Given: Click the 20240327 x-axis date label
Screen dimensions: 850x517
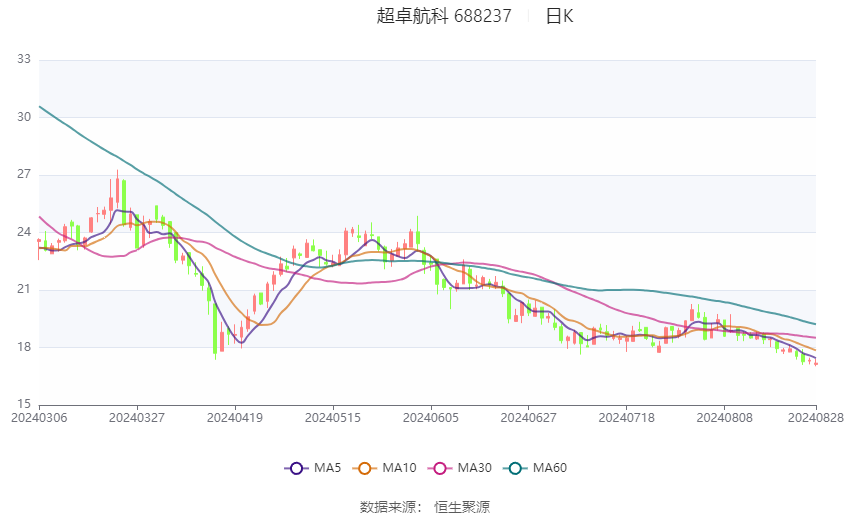Looking at the screenshot, I should pos(137,418).
